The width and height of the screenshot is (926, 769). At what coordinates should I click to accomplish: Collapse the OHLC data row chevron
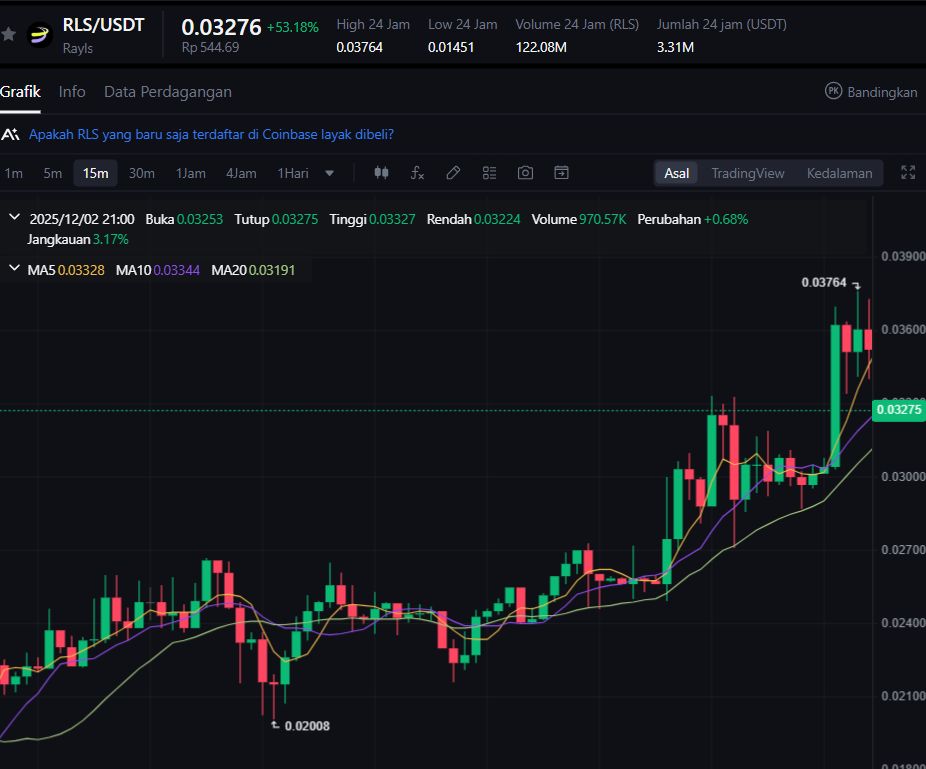tap(14, 218)
